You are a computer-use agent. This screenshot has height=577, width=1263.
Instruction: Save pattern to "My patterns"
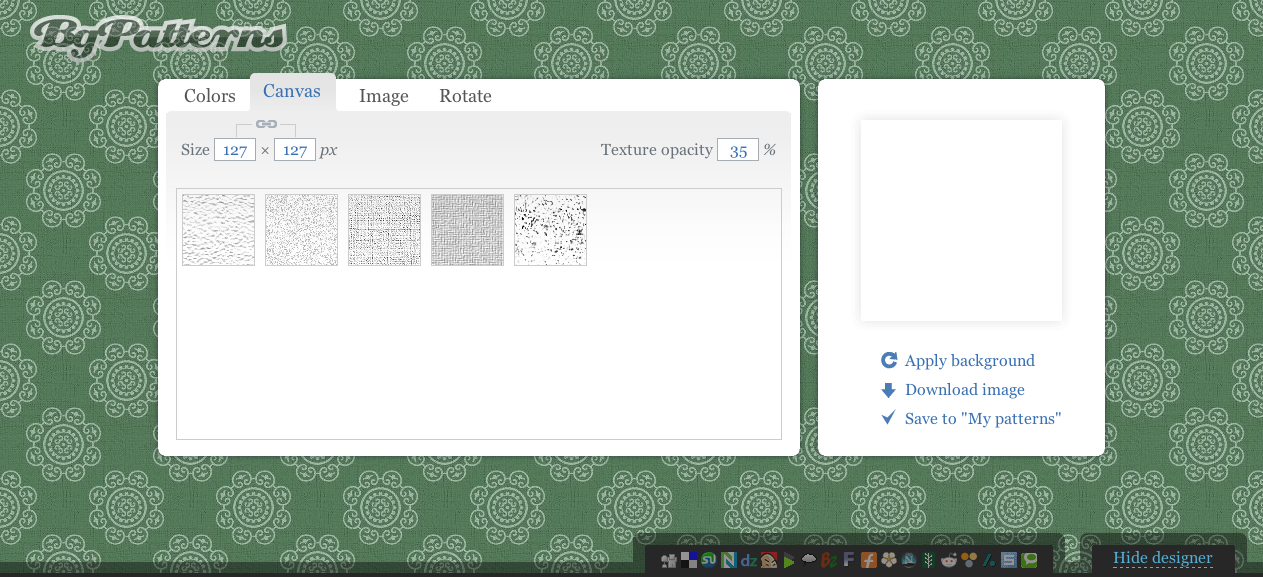click(982, 419)
